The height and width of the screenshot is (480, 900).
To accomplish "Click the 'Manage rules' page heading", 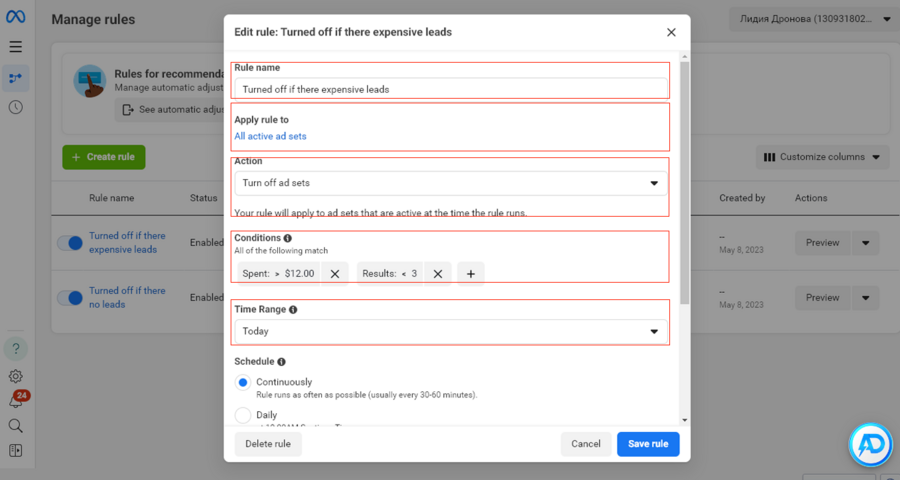I will (x=94, y=20).
